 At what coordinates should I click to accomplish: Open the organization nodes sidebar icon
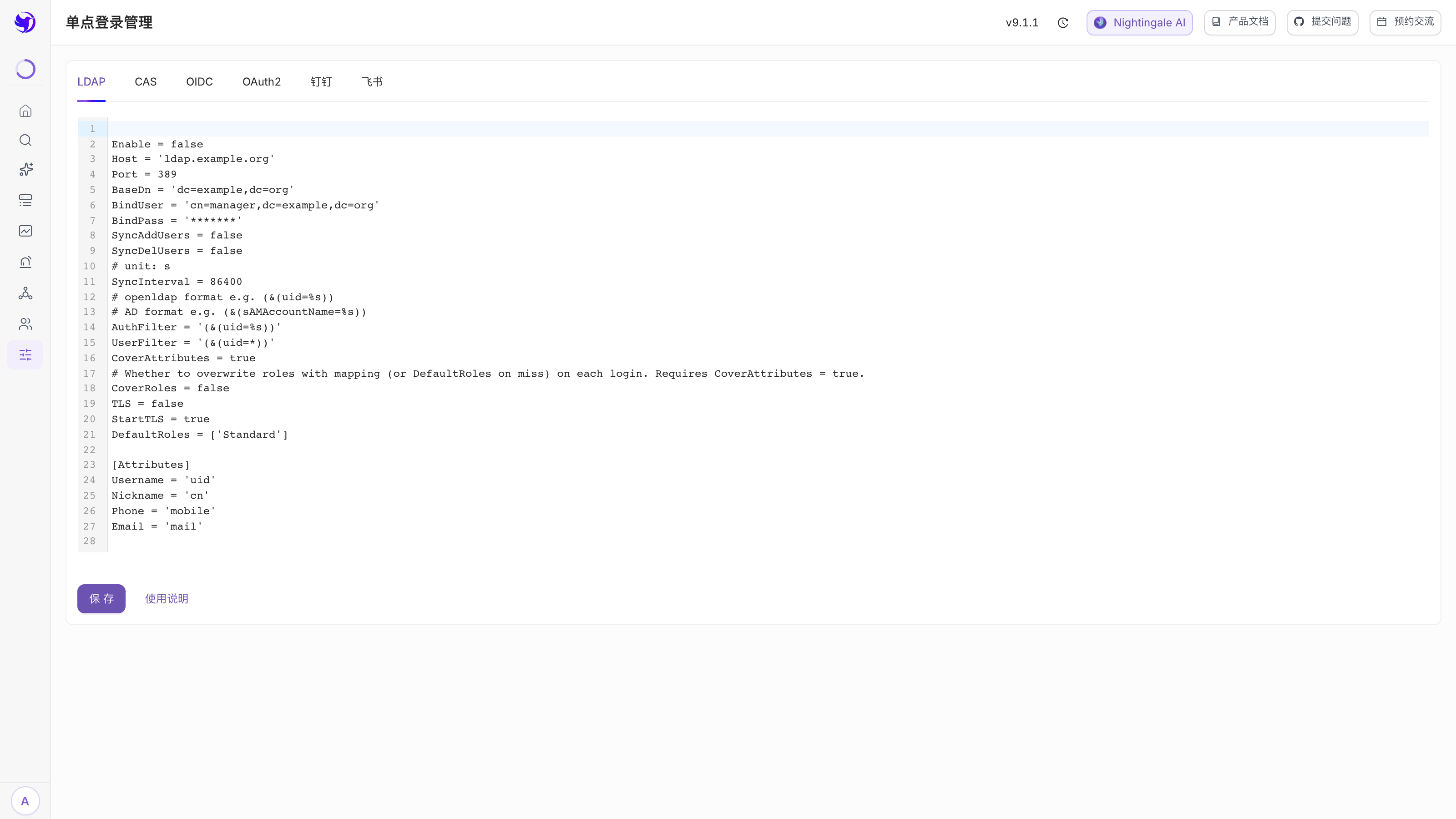click(x=25, y=293)
